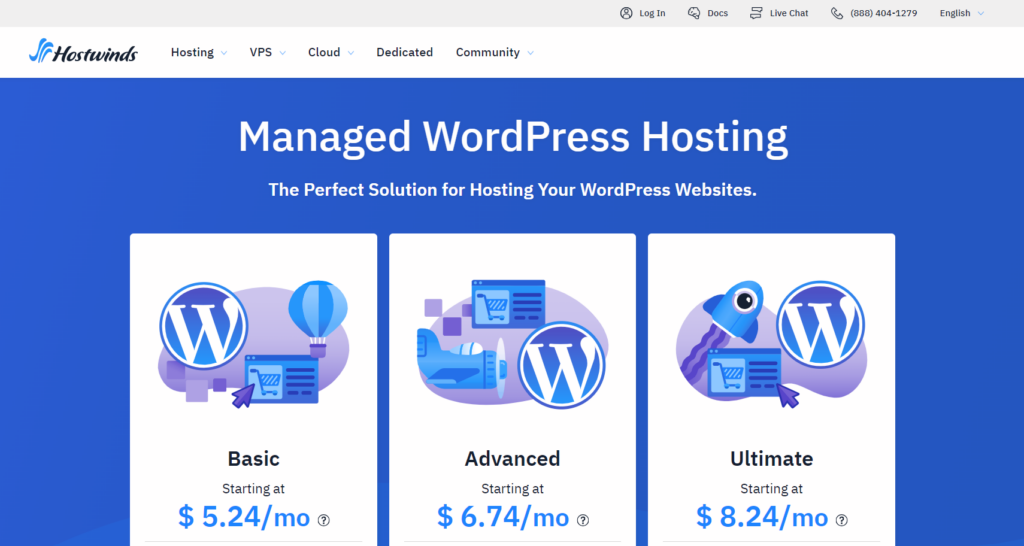The height and width of the screenshot is (546, 1024).
Task: Click 'Starting at' under Ultimate
Action: pos(771,489)
